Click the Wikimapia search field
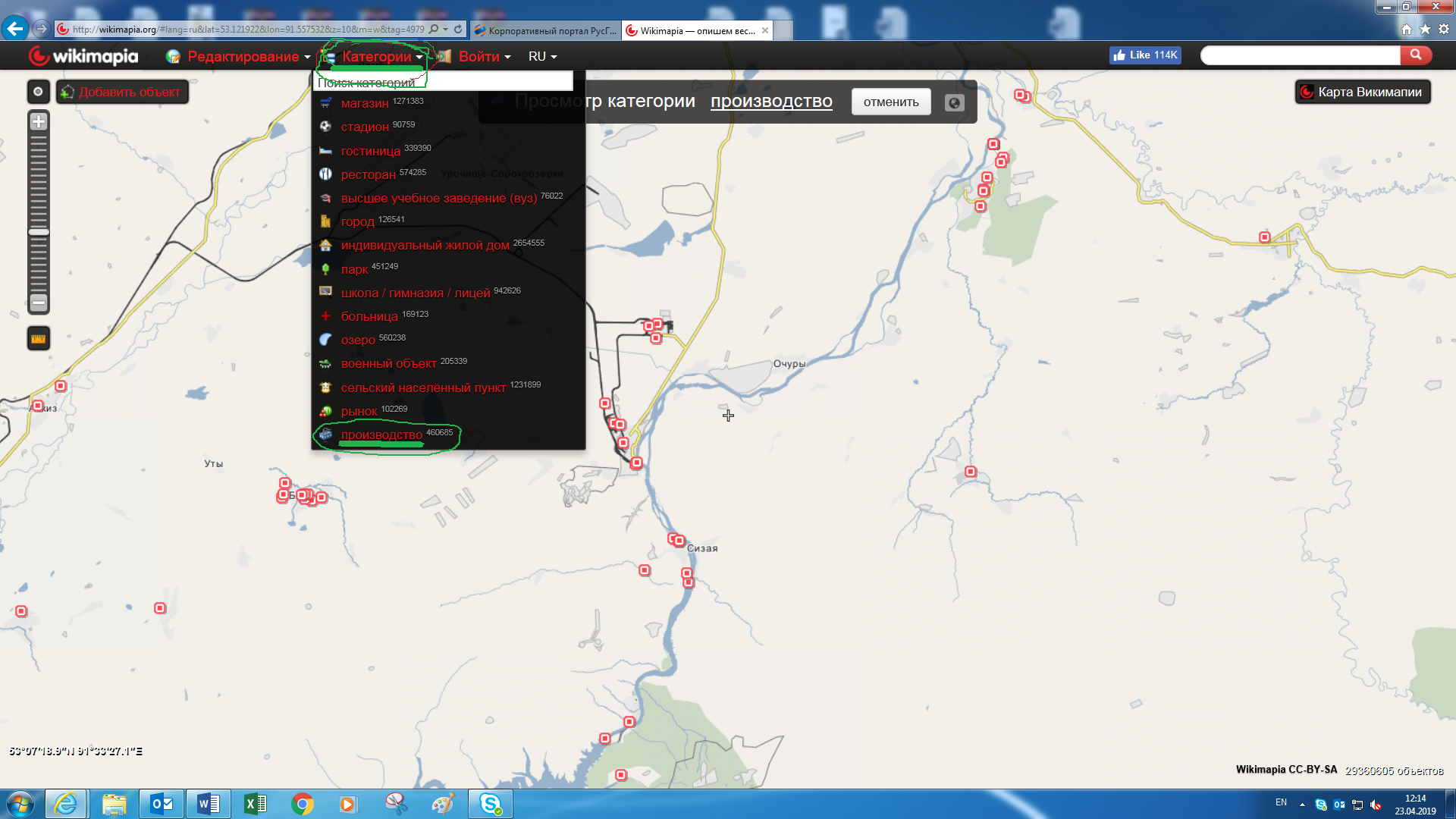This screenshot has height=819, width=1456. pyautogui.click(x=1300, y=55)
